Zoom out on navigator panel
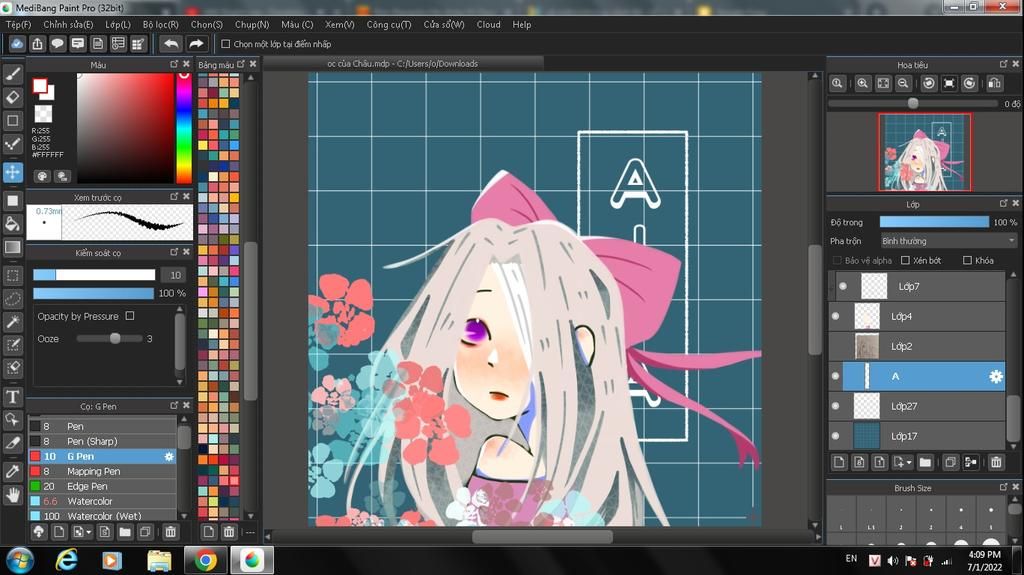 pos(903,84)
